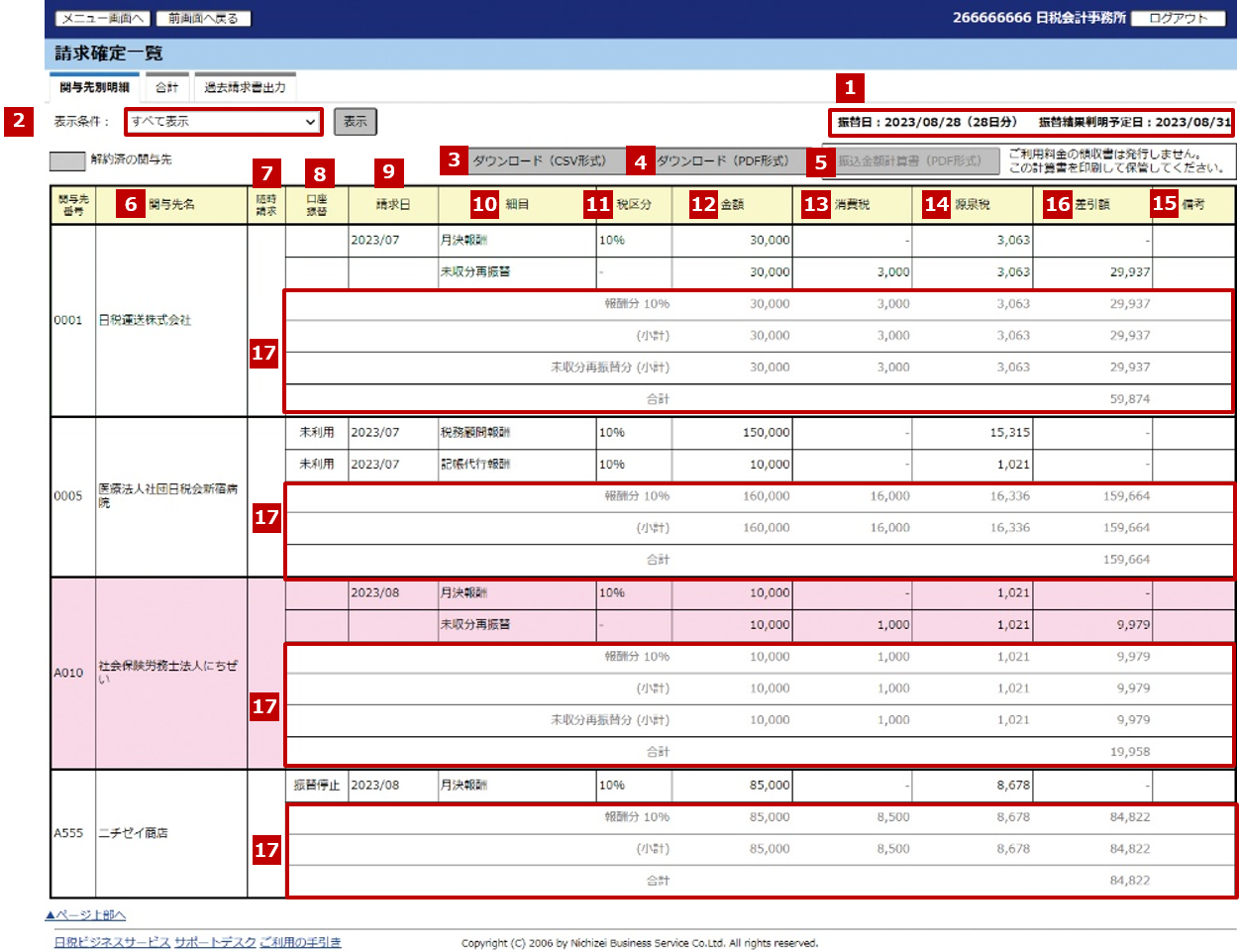The height and width of the screenshot is (952, 1239).
Task: Jump up via the ページ上部へ link
Action: [x=86, y=915]
